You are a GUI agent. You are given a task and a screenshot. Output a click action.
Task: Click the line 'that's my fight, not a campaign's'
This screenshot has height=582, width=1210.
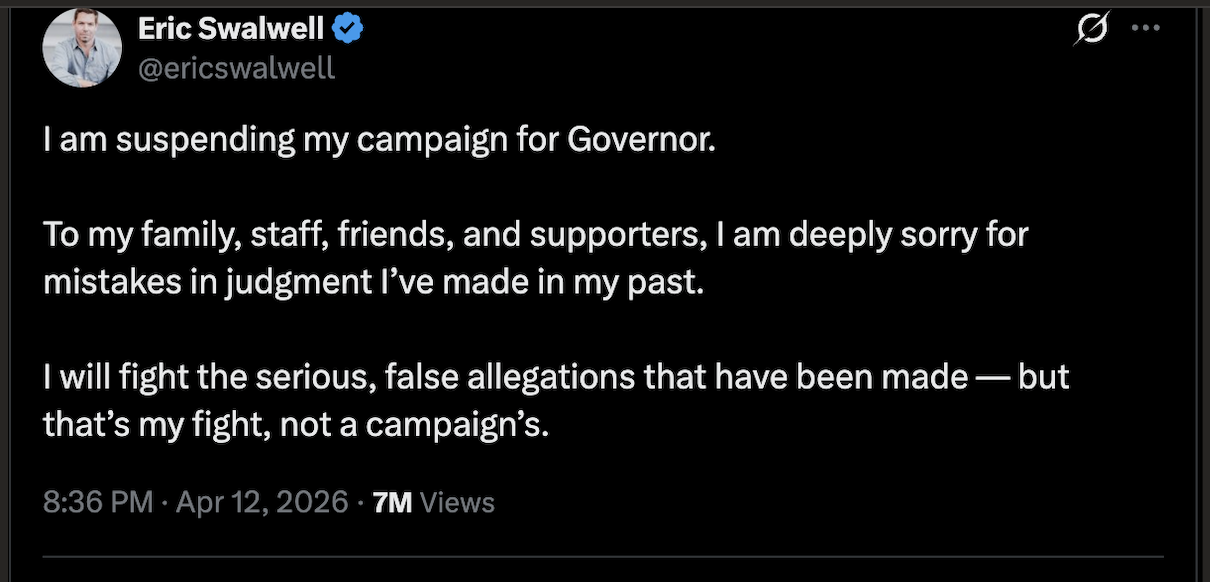point(296,424)
